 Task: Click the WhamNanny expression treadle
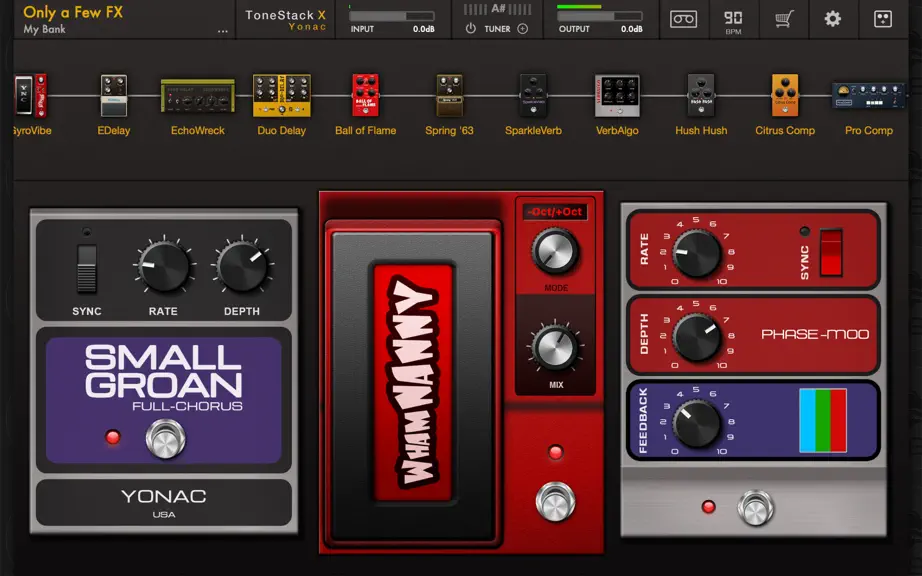[413, 386]
